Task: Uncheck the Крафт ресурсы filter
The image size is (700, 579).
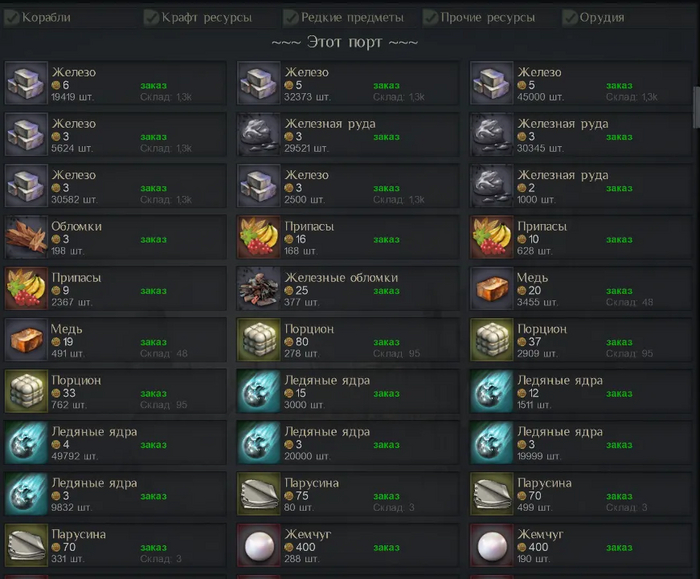Action: click(x=151, y=17)
